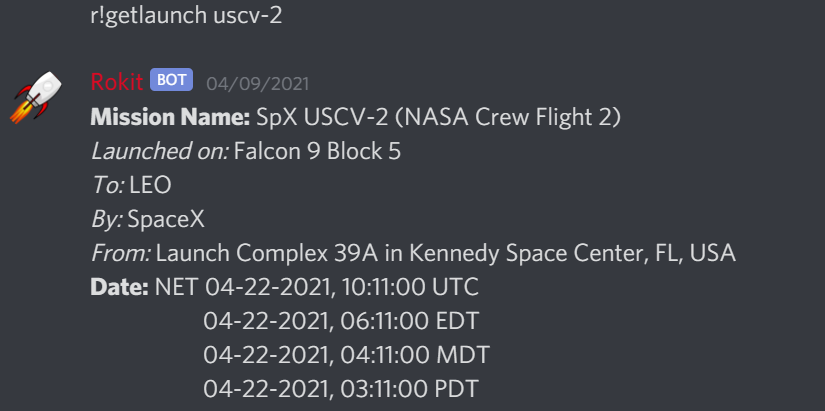825x411 pixels.
Task: Click the italic From label
Action: click(120, 254)
